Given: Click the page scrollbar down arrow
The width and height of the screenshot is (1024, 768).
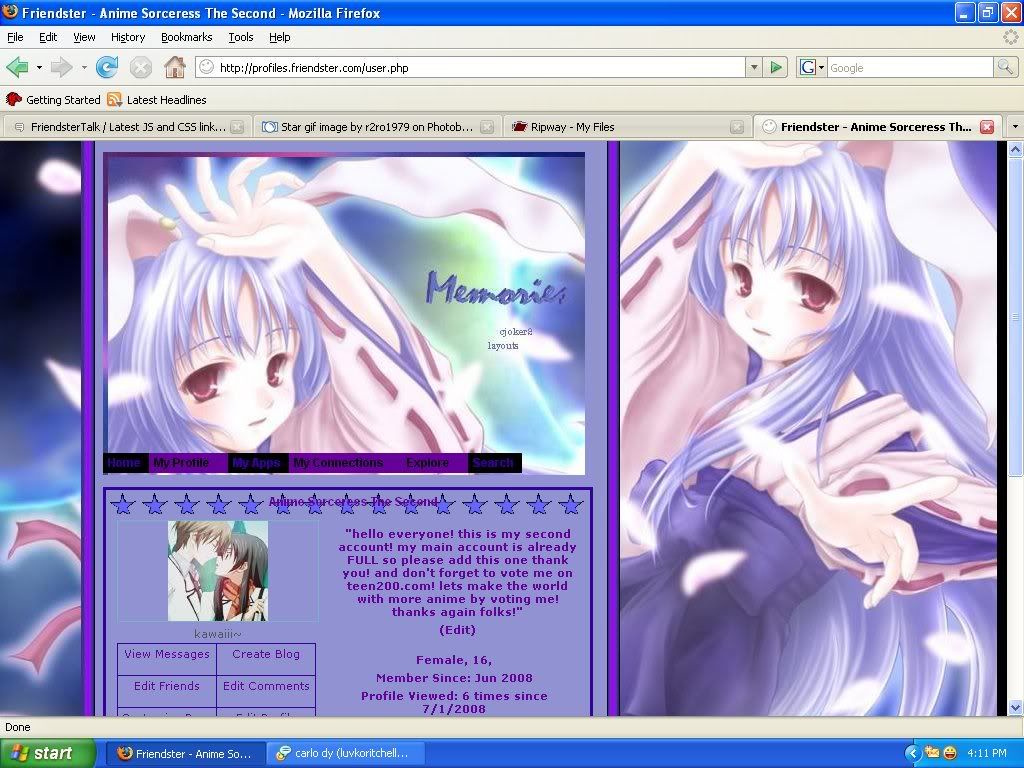Looking at the screenshot, I should (1015, 707).
